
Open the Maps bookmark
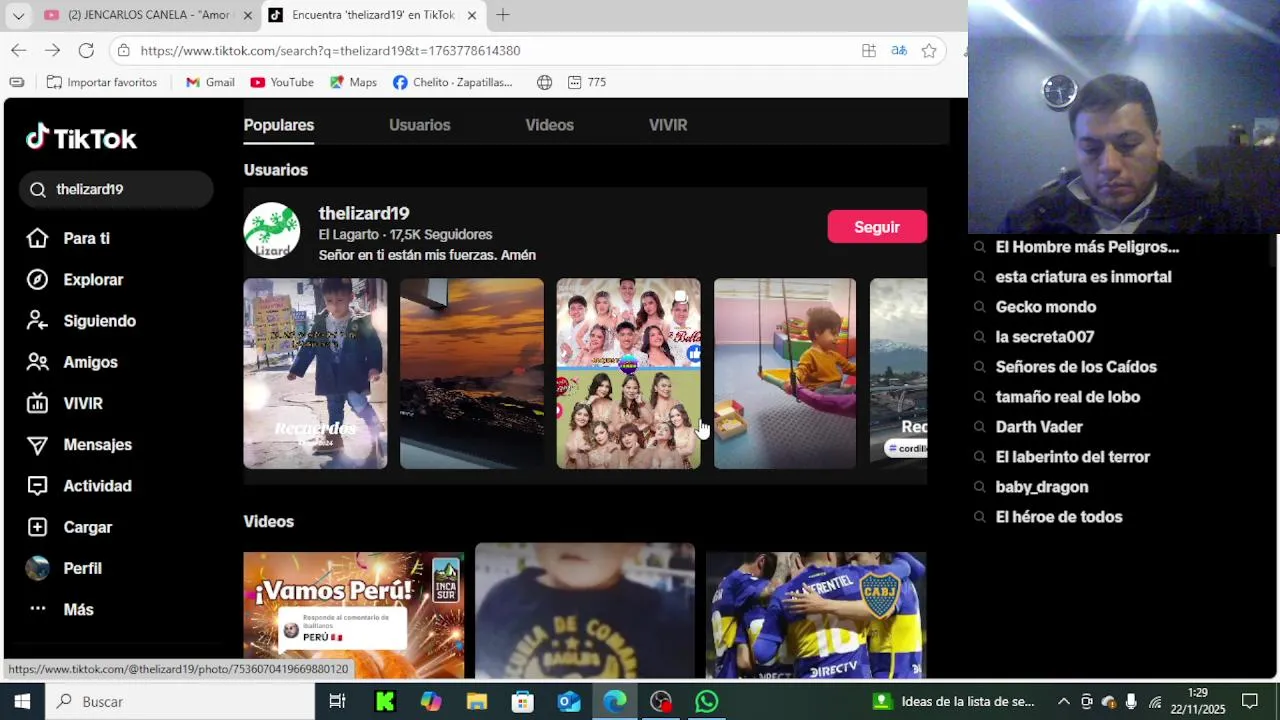(353, 82)
